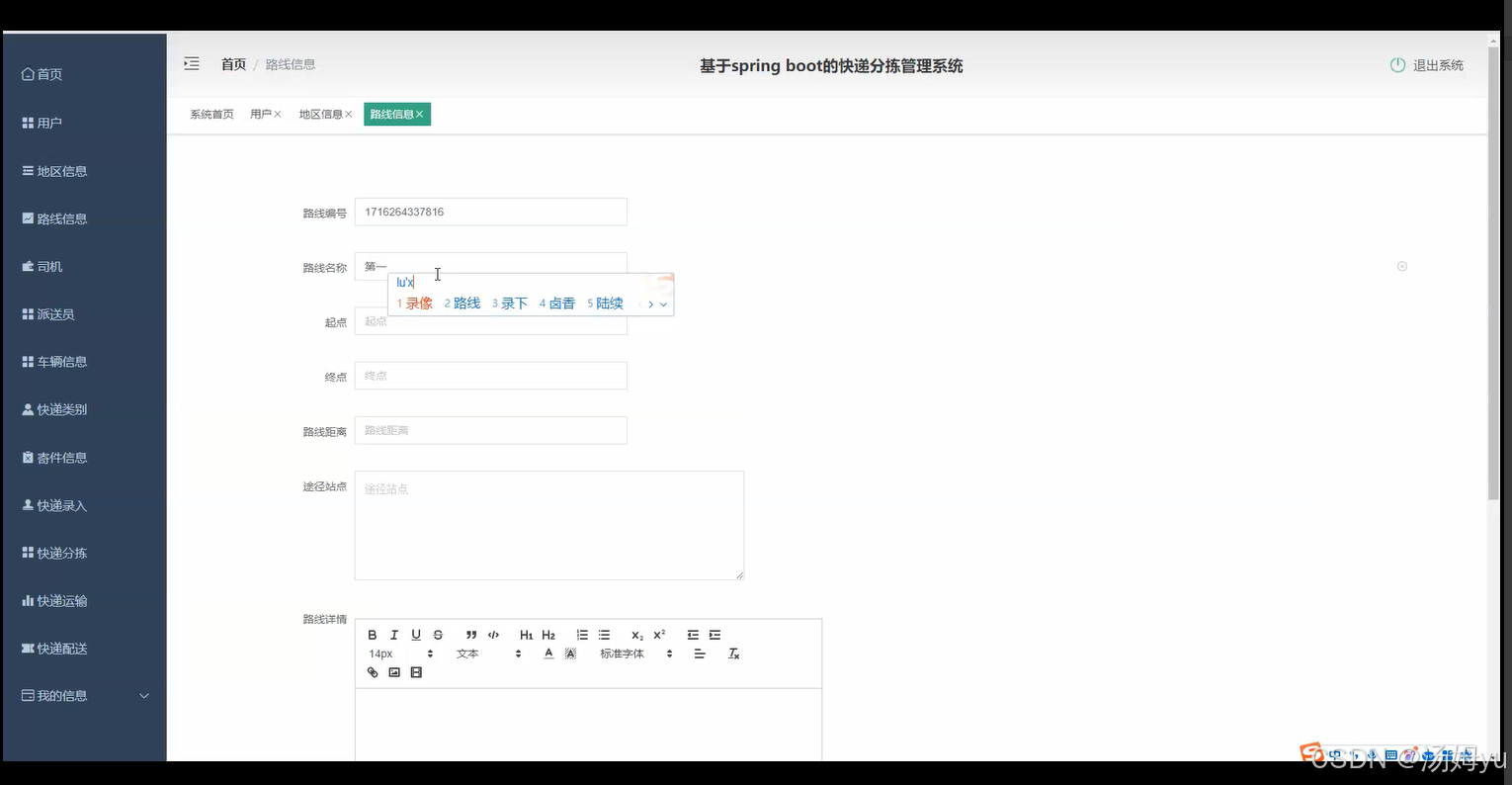Close the 路线信息 tab
The width and height of the screenshot is (1512, 785).
coord(420,115)
